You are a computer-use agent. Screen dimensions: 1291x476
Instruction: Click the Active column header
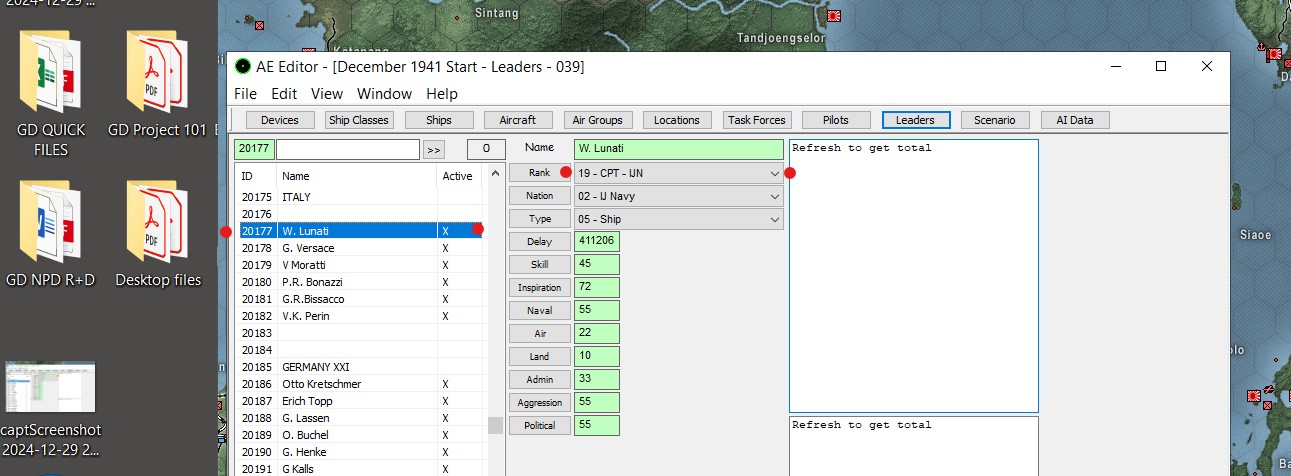pos(459,176)
